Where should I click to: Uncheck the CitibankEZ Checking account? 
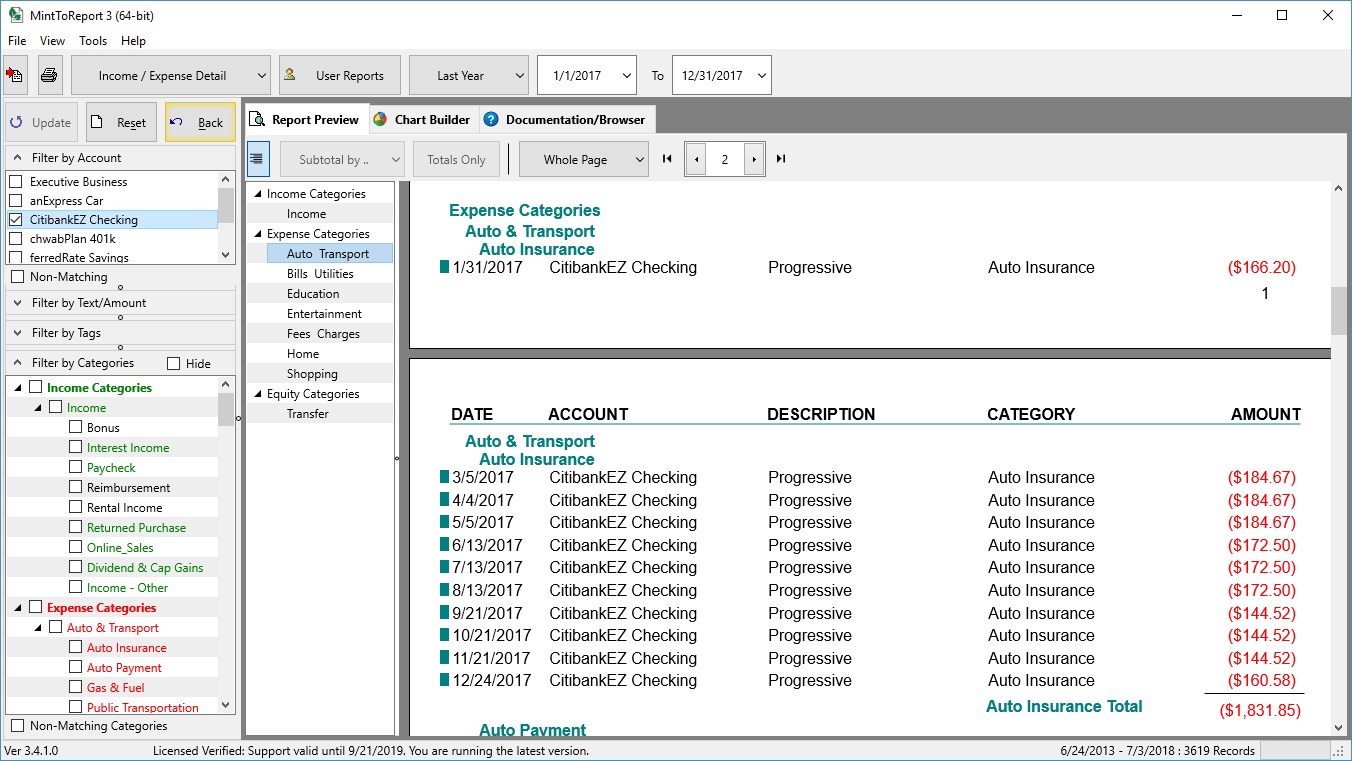(x=15, y=220)
